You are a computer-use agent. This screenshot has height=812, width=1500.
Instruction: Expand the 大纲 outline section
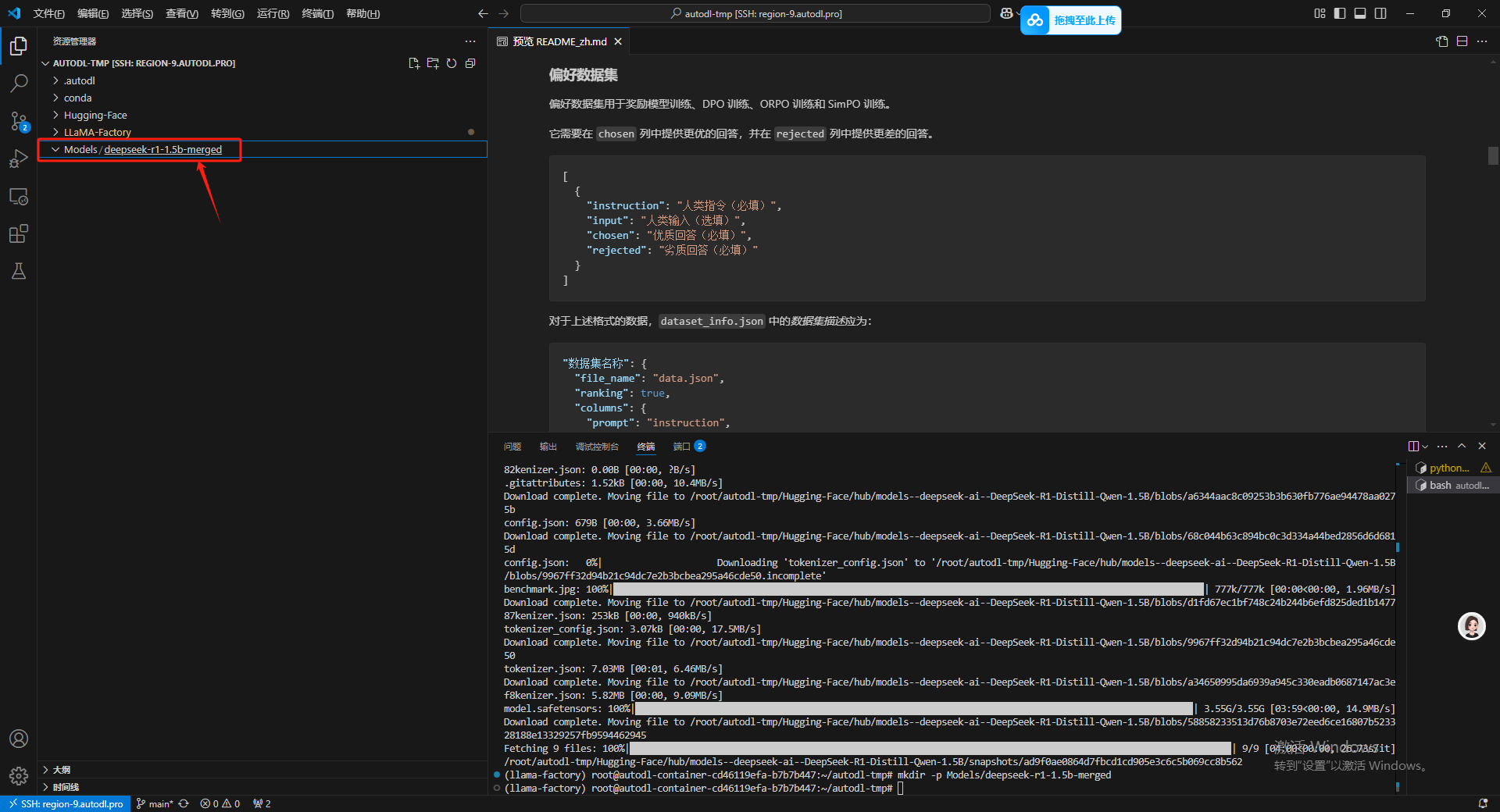(62, 770)
